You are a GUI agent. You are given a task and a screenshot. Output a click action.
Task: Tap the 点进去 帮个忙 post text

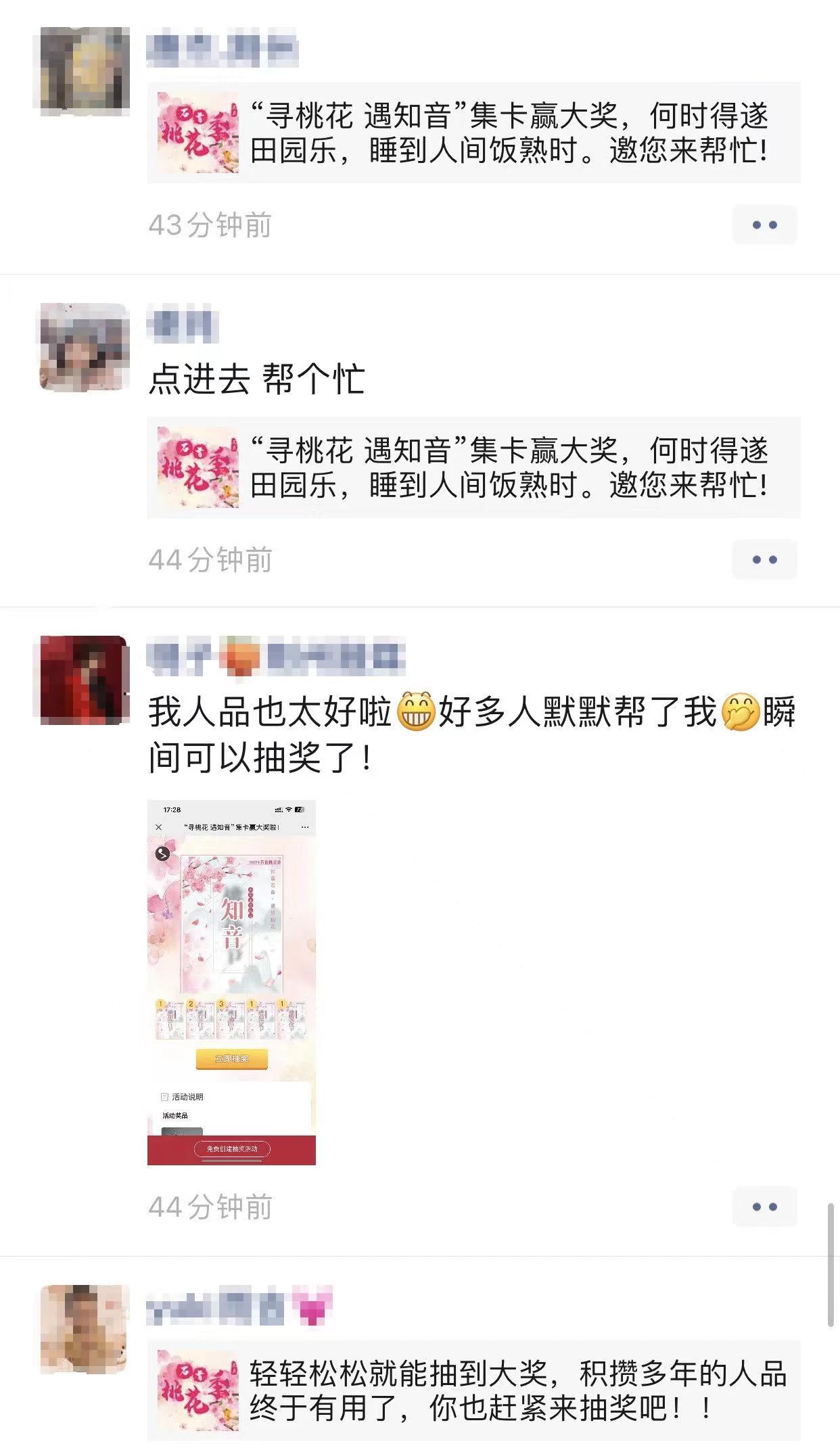[x=257, y=378]
